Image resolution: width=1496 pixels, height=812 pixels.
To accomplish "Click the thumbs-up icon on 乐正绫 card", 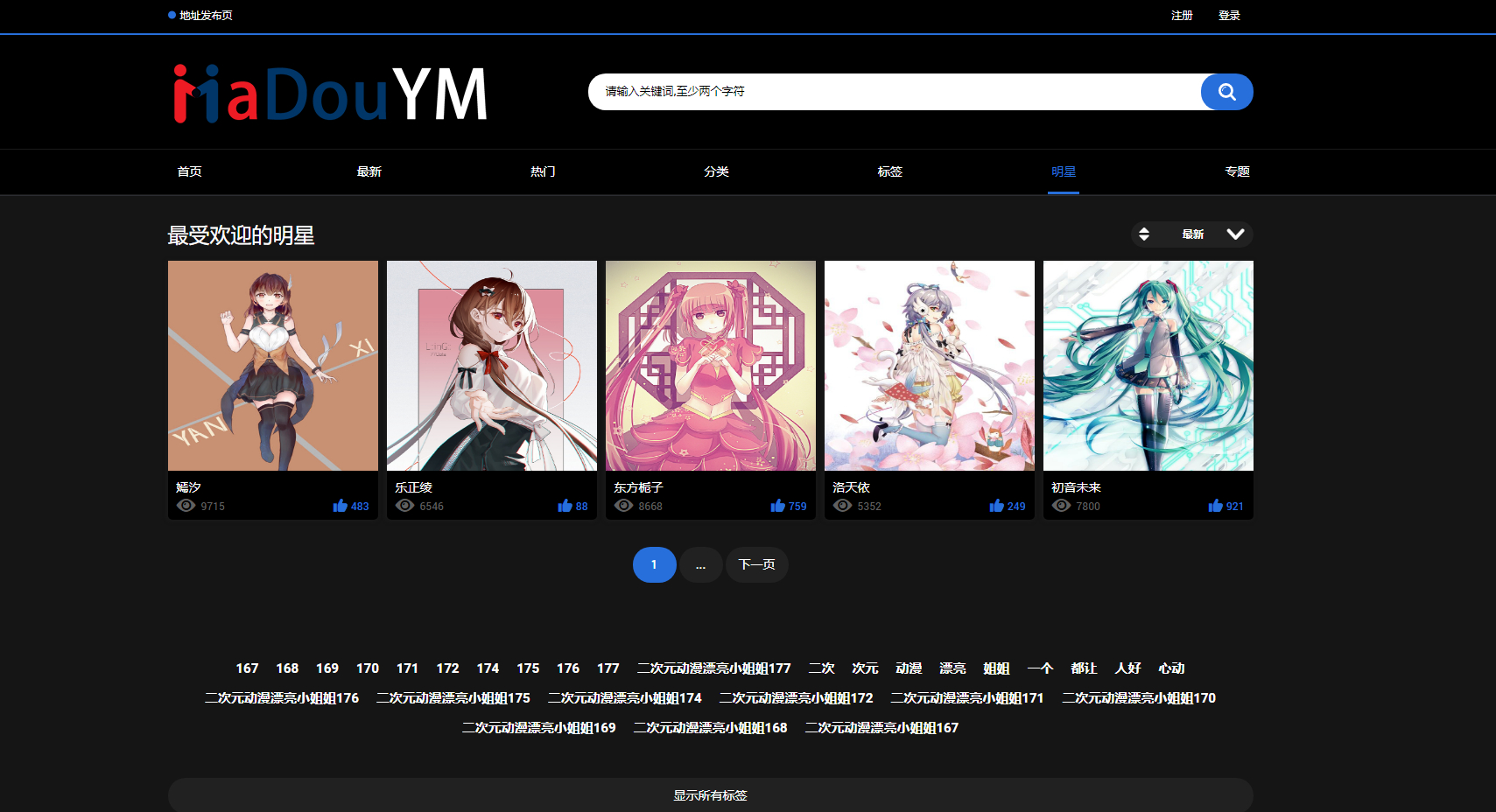I will (x=564, y=505).
